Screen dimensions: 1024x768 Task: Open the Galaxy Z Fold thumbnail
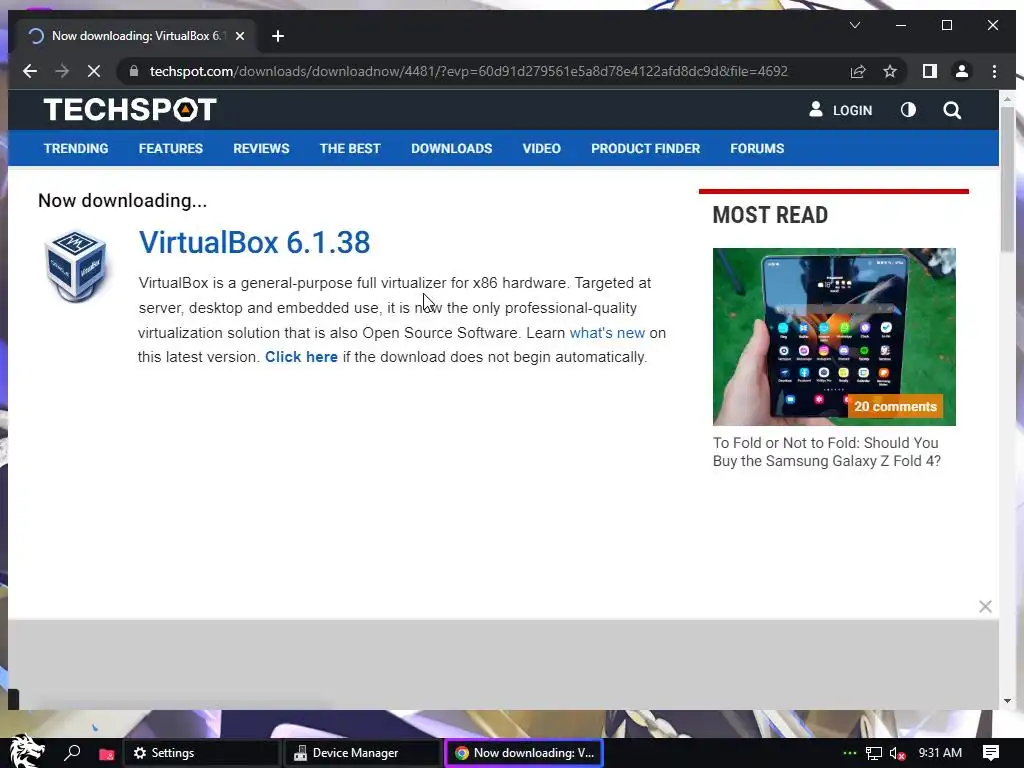point(834,336)
